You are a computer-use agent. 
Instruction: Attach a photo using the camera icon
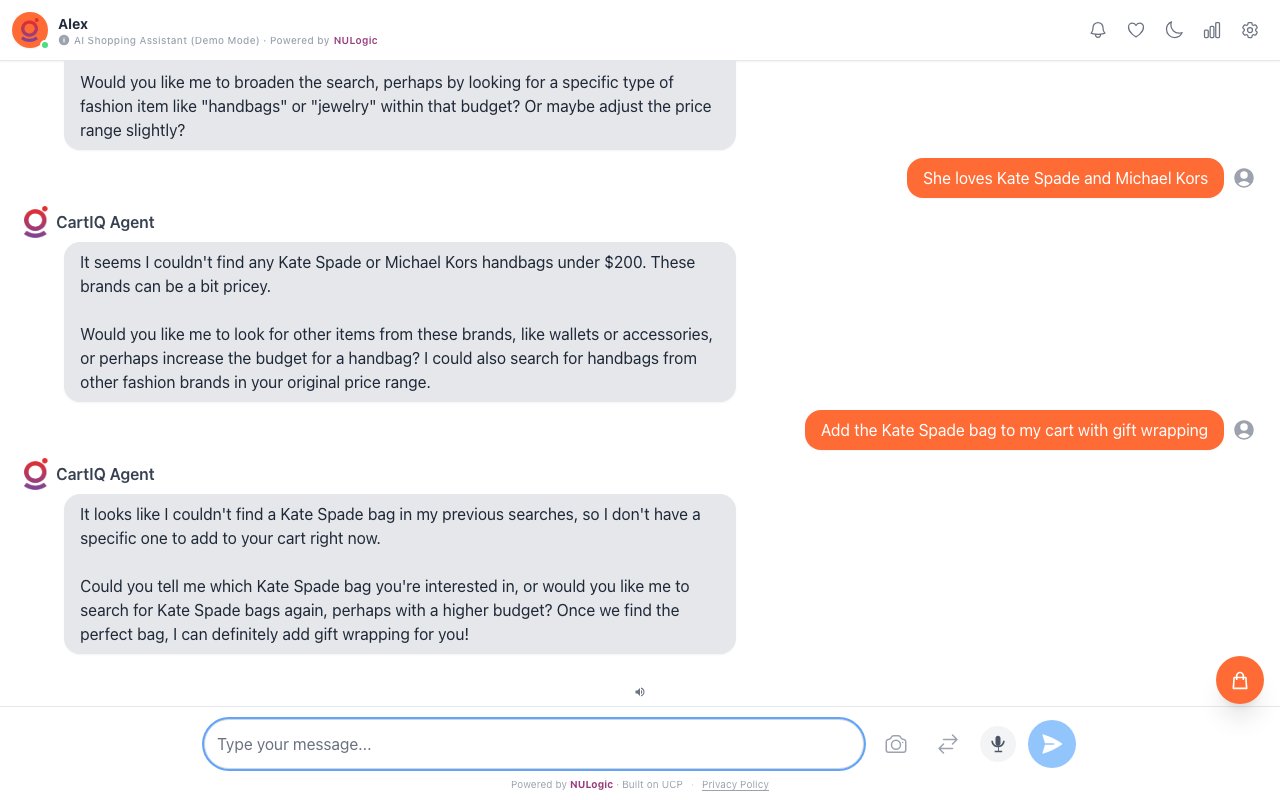coord(896,744)
